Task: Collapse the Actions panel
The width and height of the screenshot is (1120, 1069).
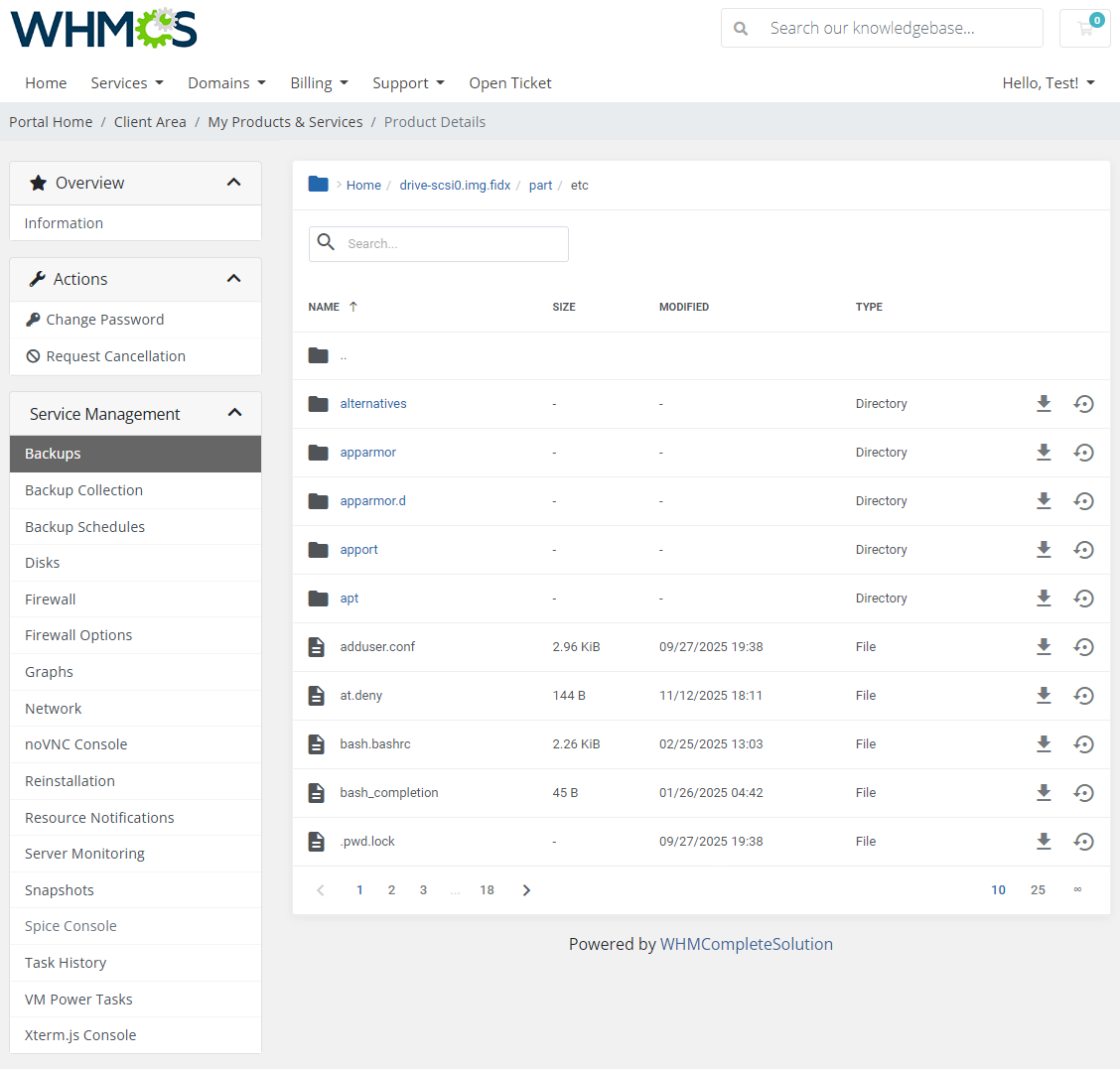Action: 234,279
